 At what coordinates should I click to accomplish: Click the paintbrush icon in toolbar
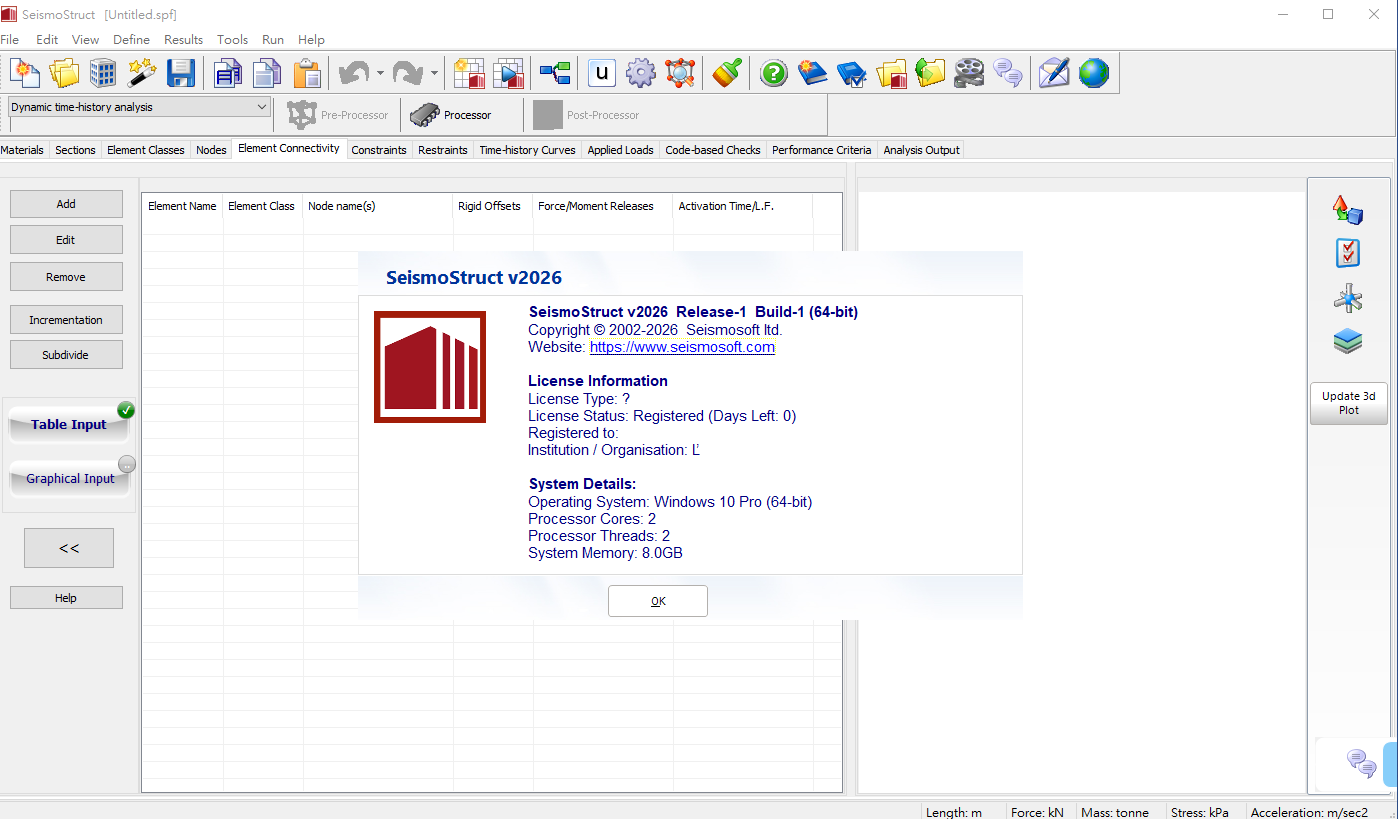[x=727, y=73]
